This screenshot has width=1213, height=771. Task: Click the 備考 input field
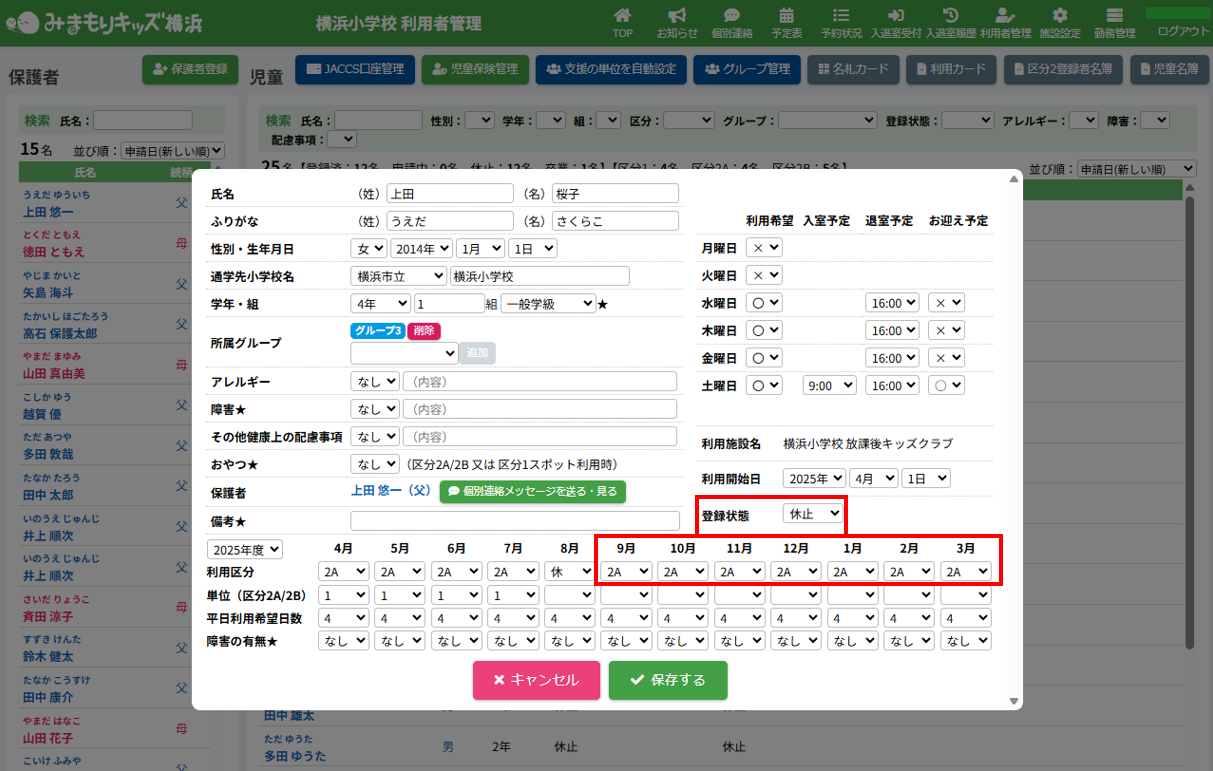[514, 521]
